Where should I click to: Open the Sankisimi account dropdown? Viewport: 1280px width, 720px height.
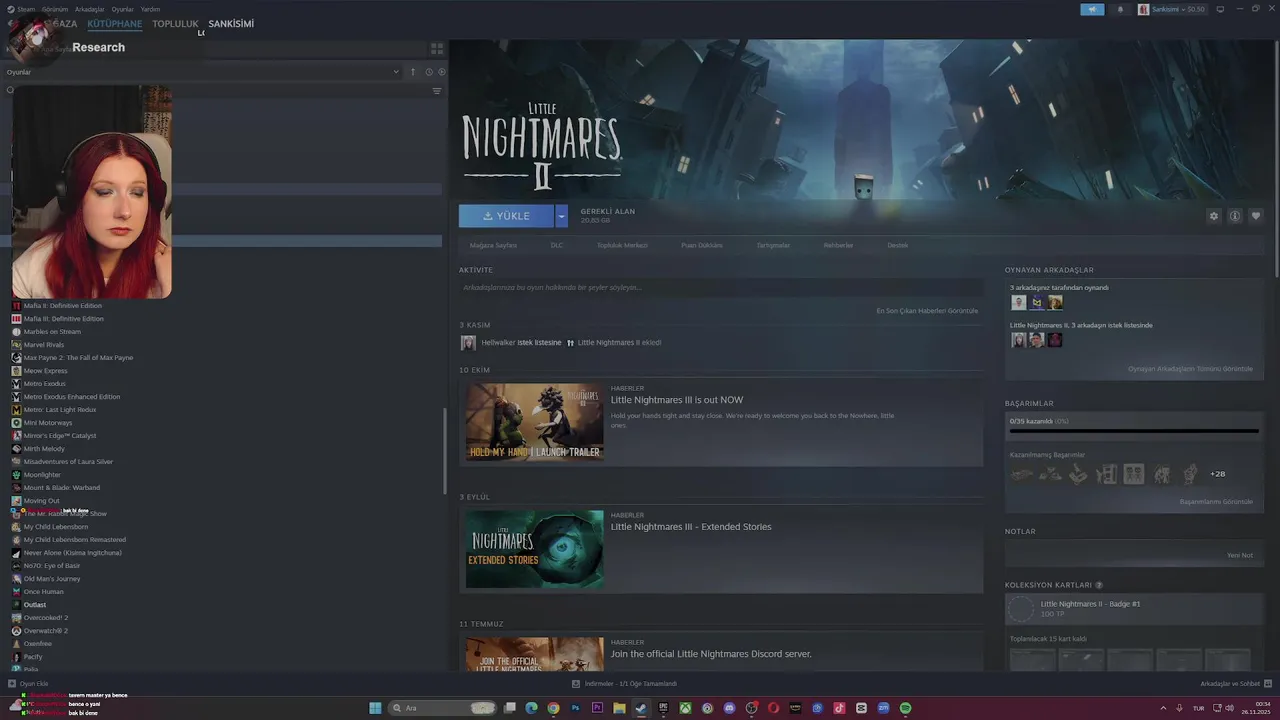[x=1171, y=9]
